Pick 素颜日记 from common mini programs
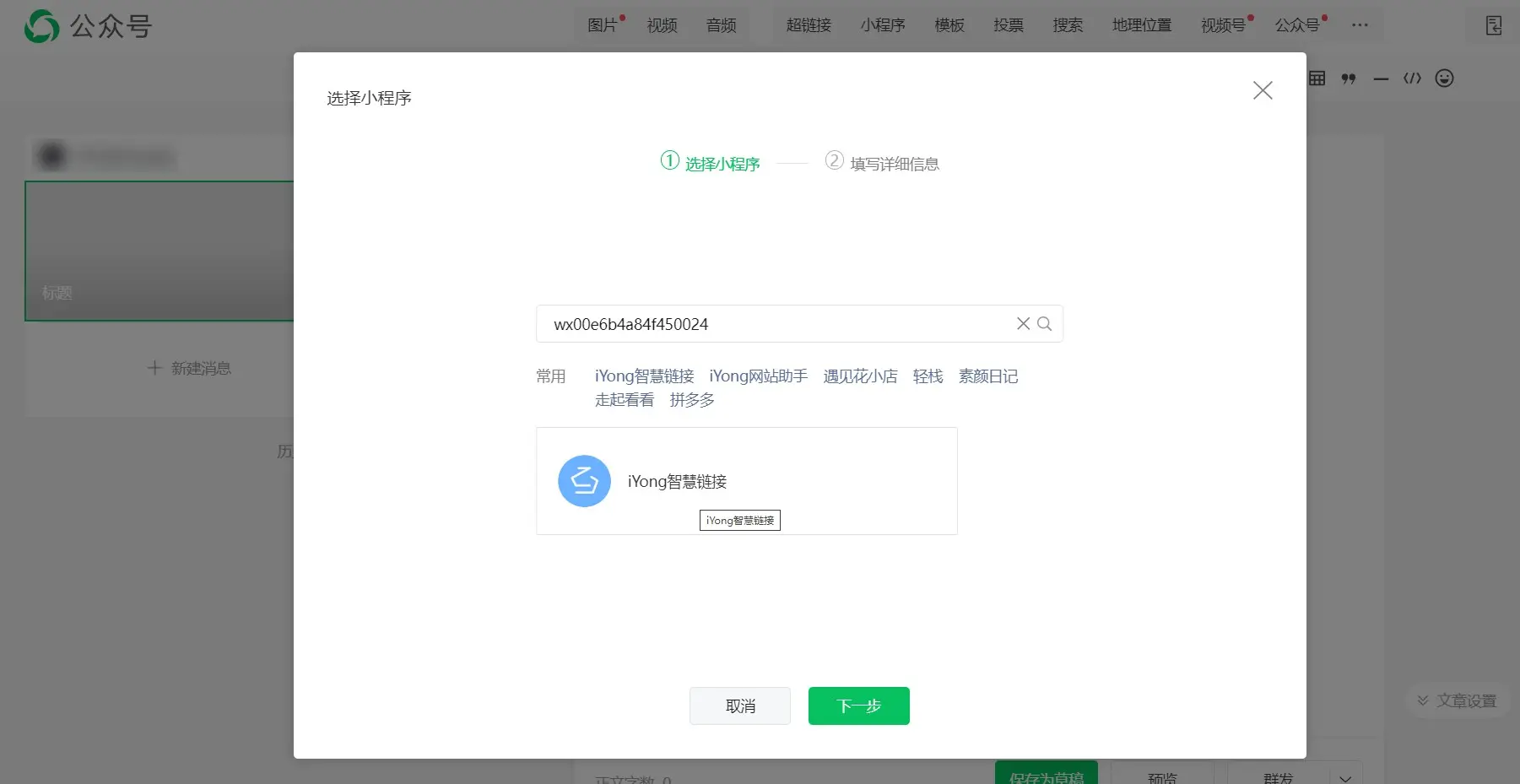The height and width of the screenshot is (784, 1520). click(x=987, y=376)
